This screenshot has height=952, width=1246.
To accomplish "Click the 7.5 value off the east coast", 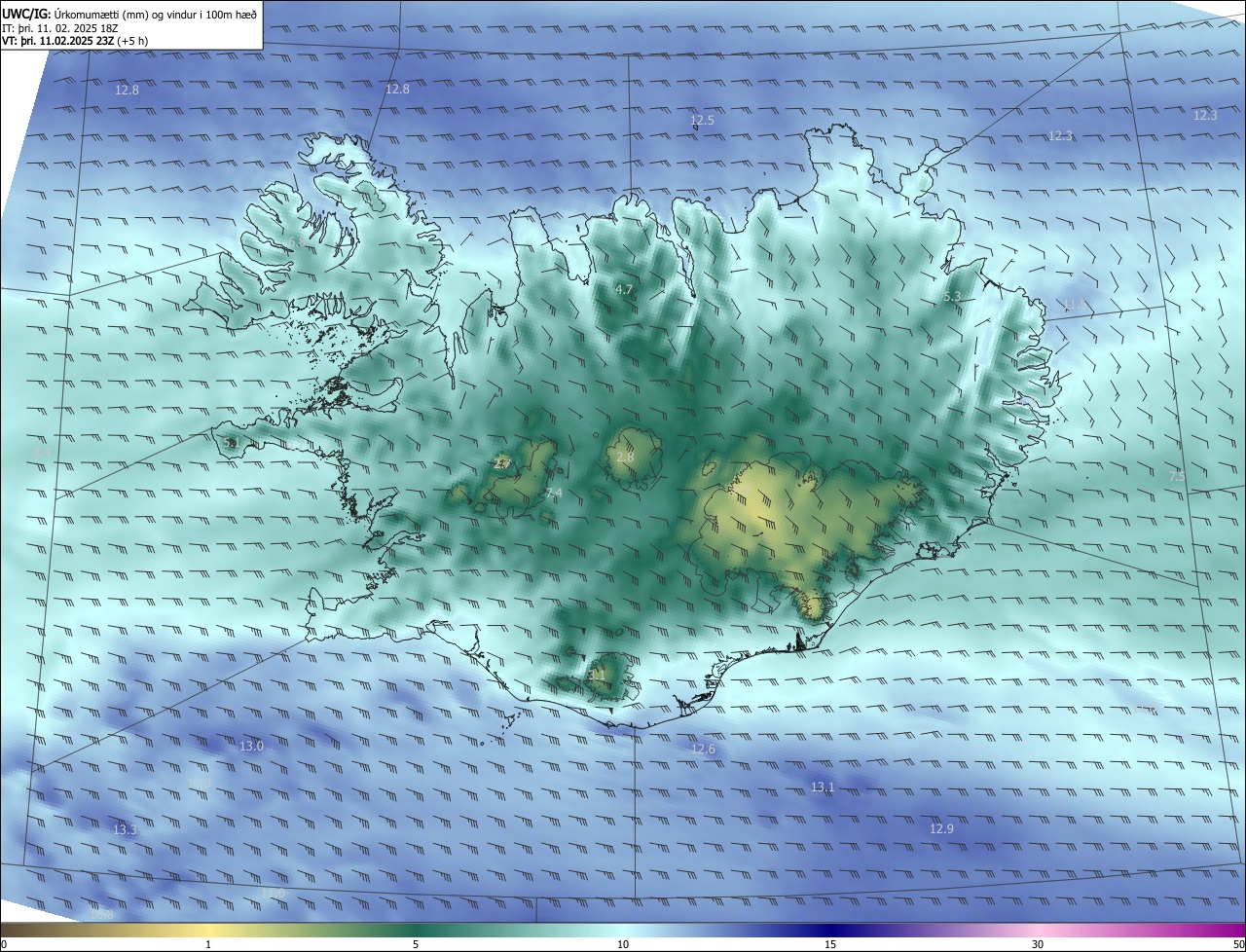I will pos(1177,476).
